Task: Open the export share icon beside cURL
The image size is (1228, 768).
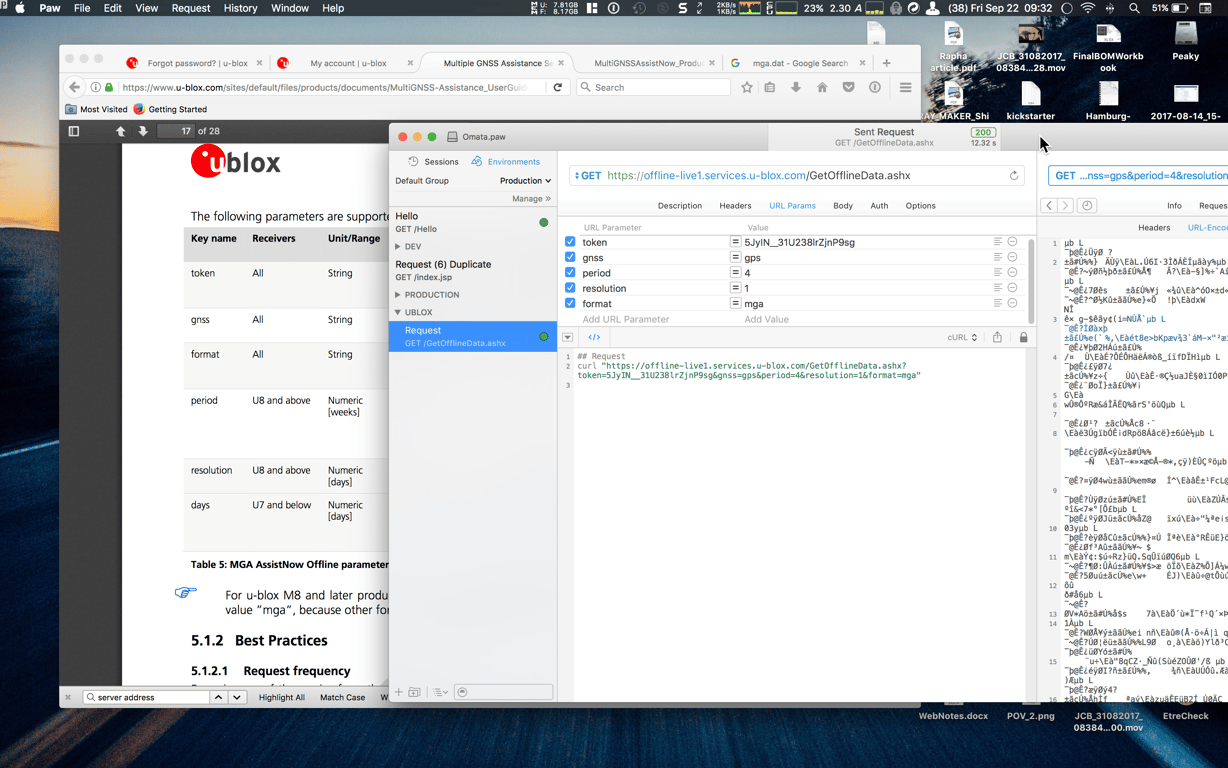Action: tap(997, 337)
